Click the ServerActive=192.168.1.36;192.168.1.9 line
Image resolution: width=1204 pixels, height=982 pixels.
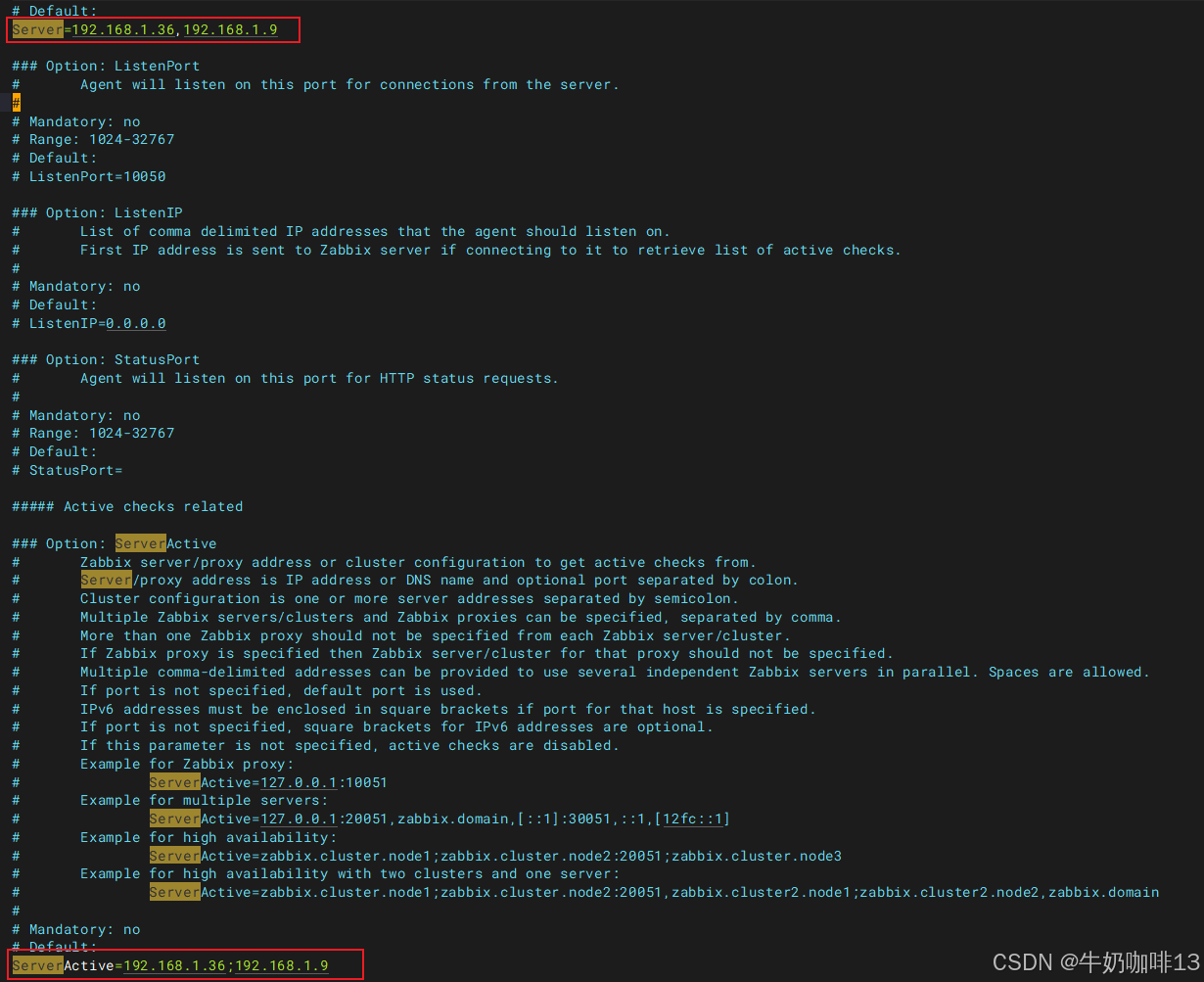(x=170, y=965)
